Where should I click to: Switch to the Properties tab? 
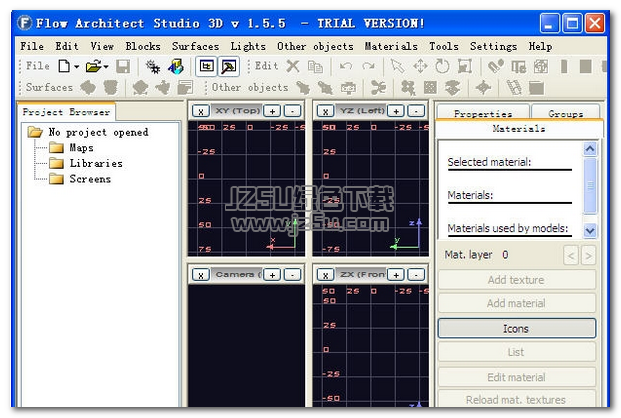click(483, 114)
